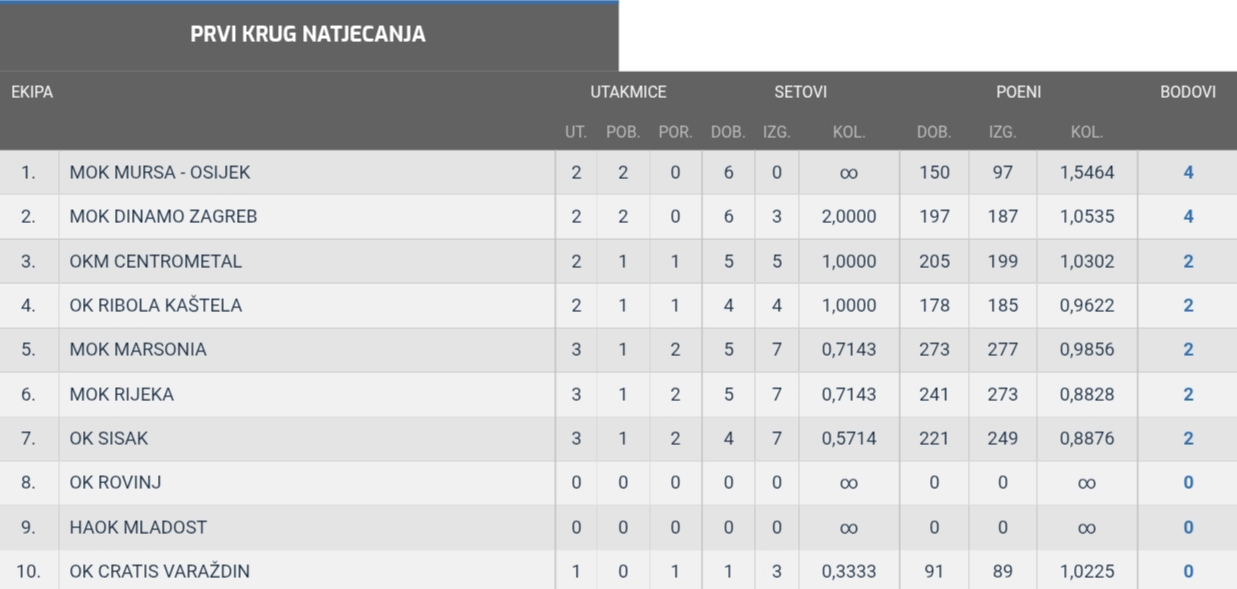Click the POENI column group header

[1018, 92]
